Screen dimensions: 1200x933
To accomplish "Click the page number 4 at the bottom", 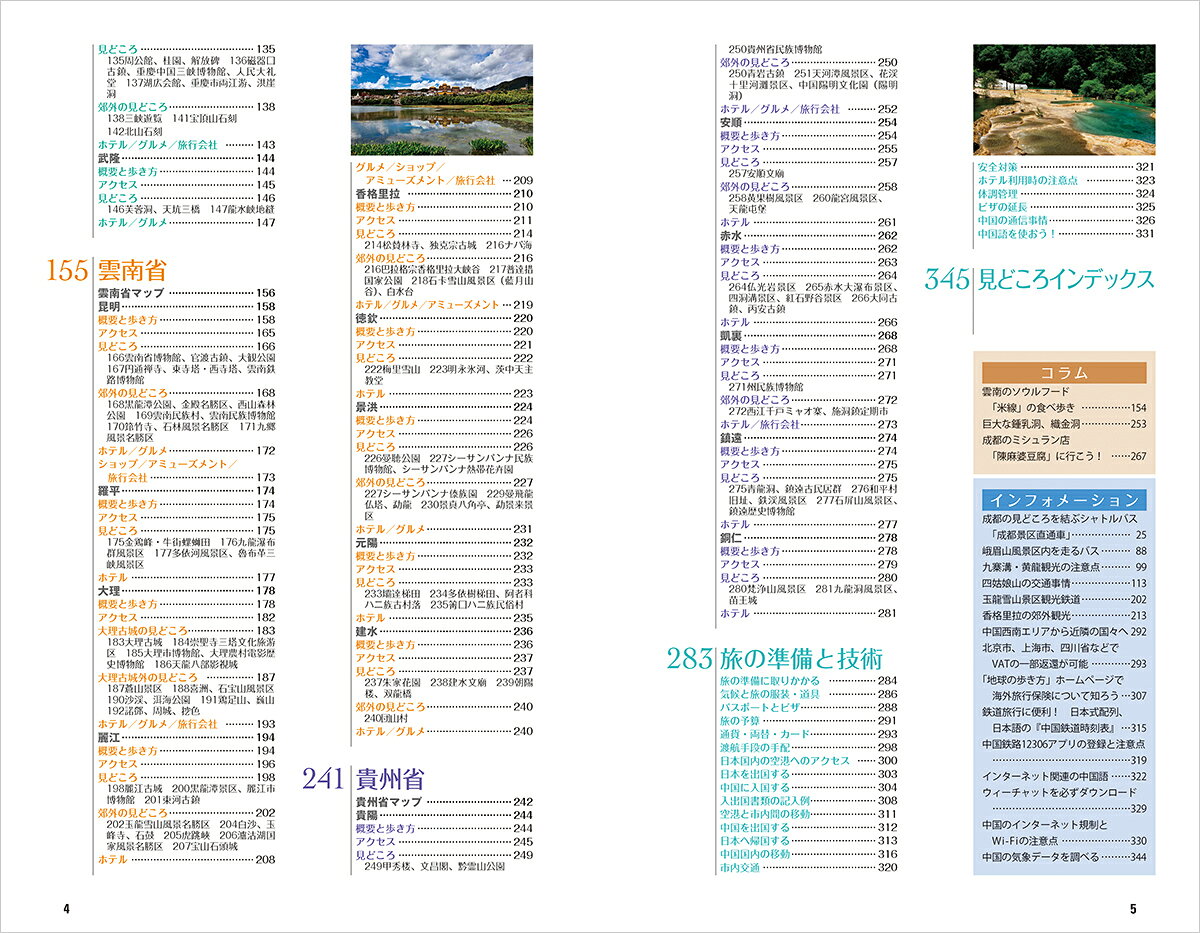I will [66, 909].
